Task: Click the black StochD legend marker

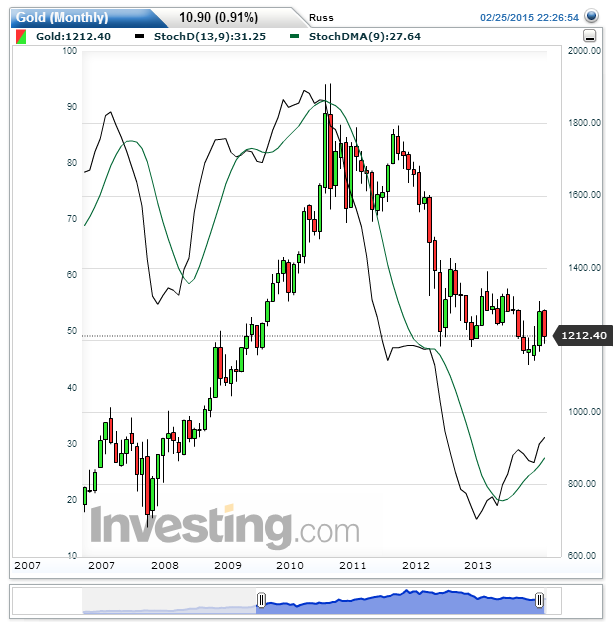Action: point(140,36)
